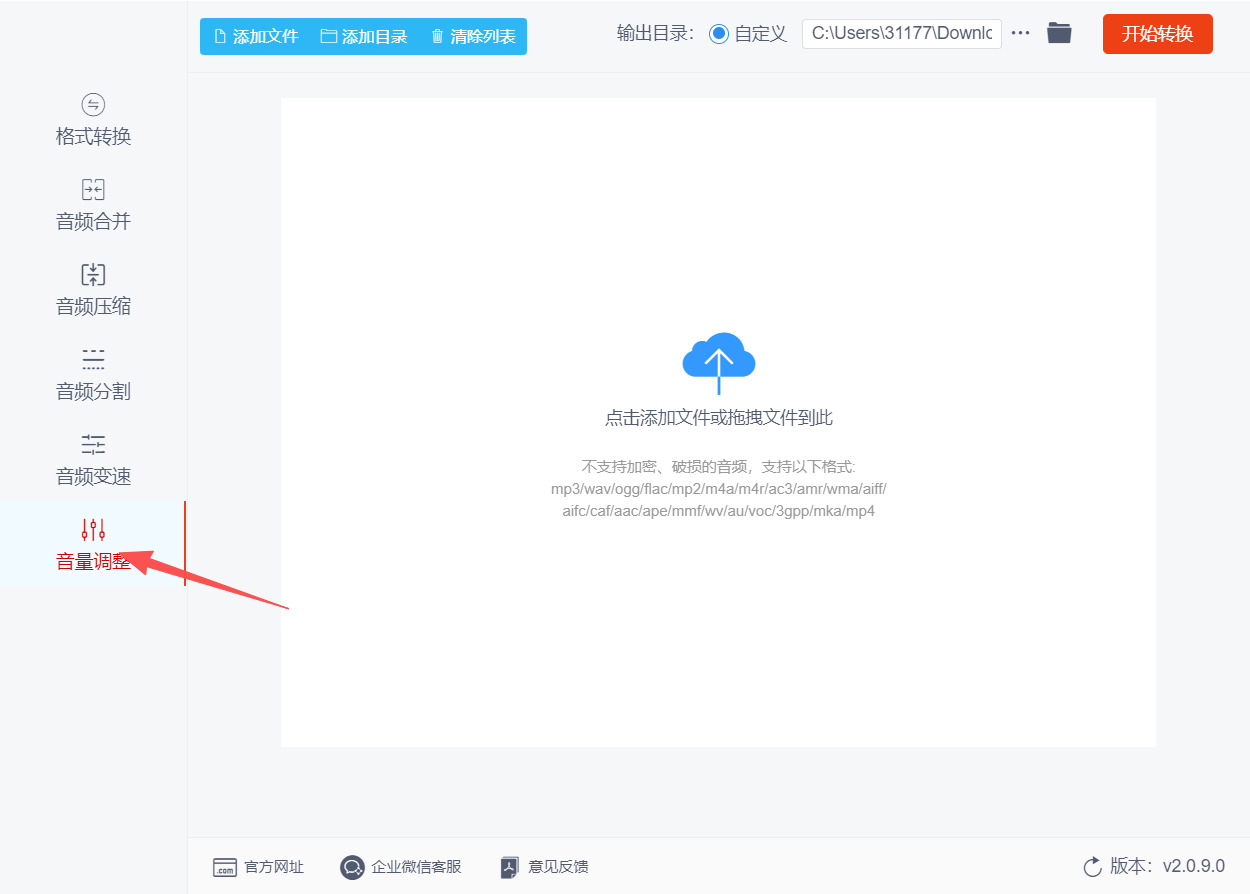
Task: Click the 添加目录 add folder button
Action: pyautogui.click(x=364, y=36)
